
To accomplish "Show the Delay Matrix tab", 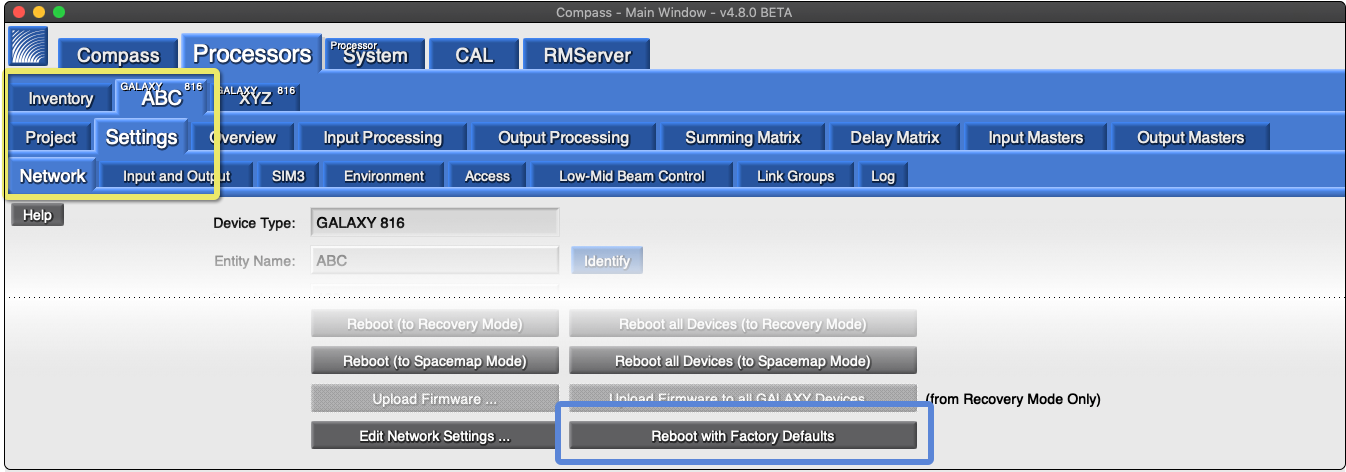I will coord(895,137).
